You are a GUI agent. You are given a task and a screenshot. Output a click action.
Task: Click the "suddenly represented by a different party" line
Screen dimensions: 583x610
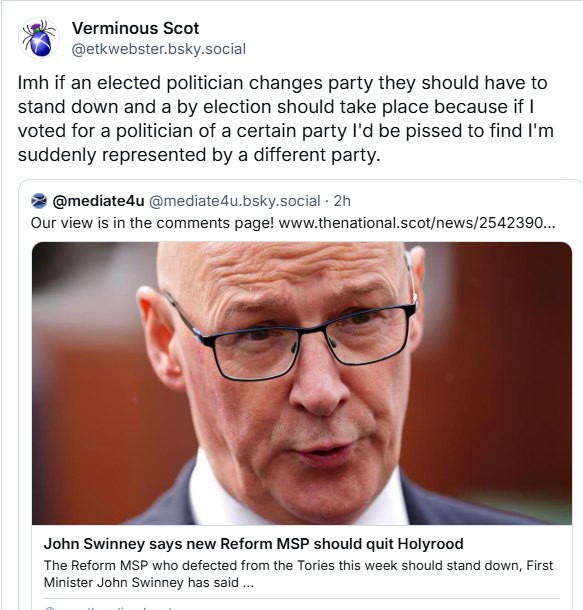coord(199,155)
